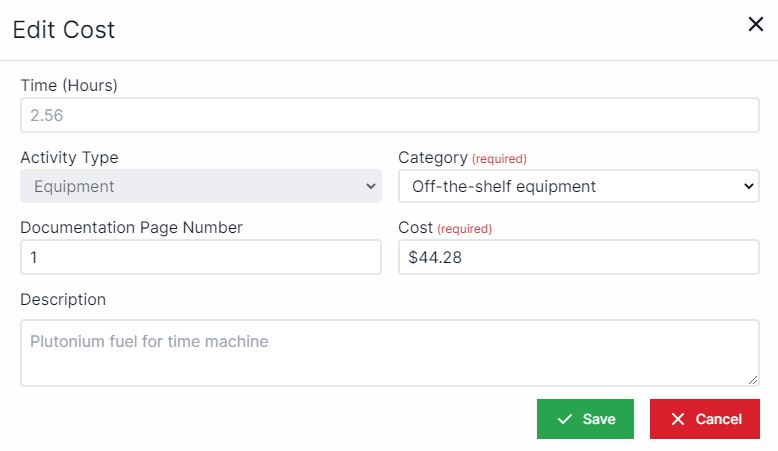The height and width of the screenshot is (451, 778).
Task: Click the red required marker beside Category
Action: tap(499, 158)
